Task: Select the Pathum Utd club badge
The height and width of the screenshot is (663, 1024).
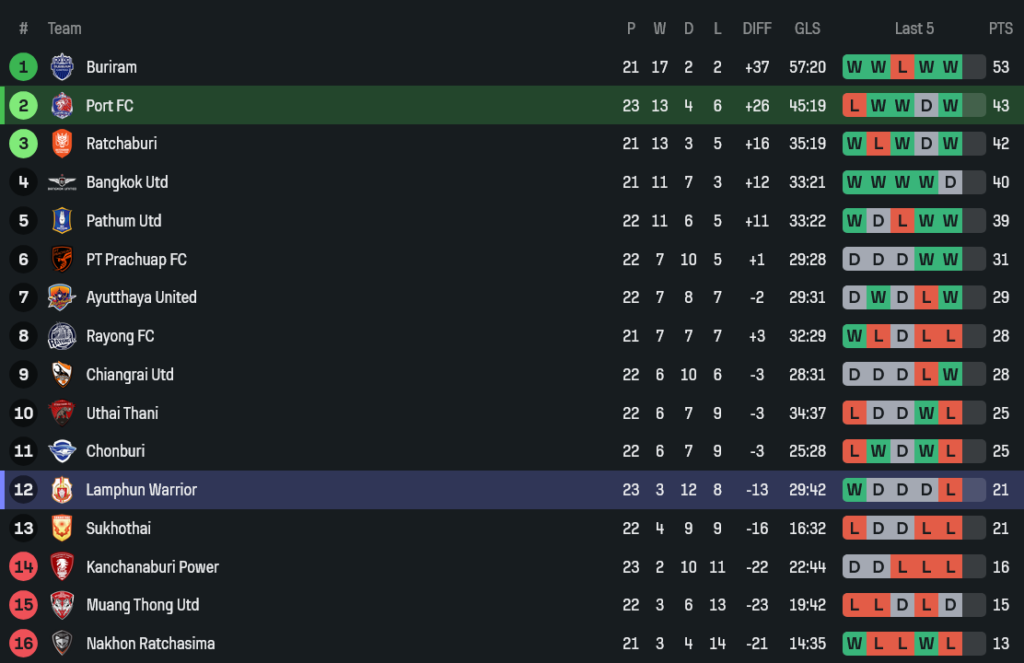Action: [x=62, y=221]
